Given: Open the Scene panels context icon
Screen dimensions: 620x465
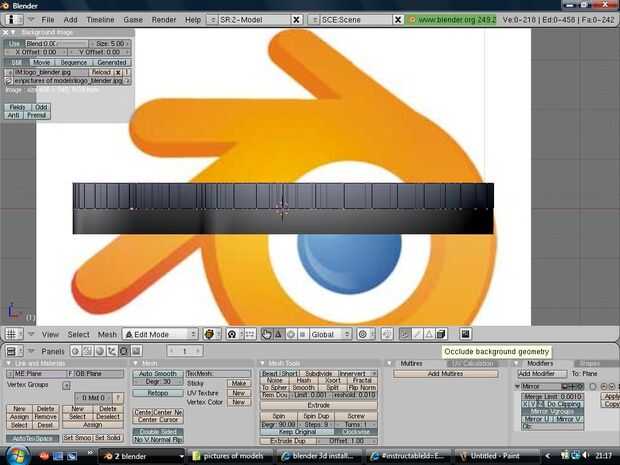Looking at the screenshot, I should click(x=136, y=351).
